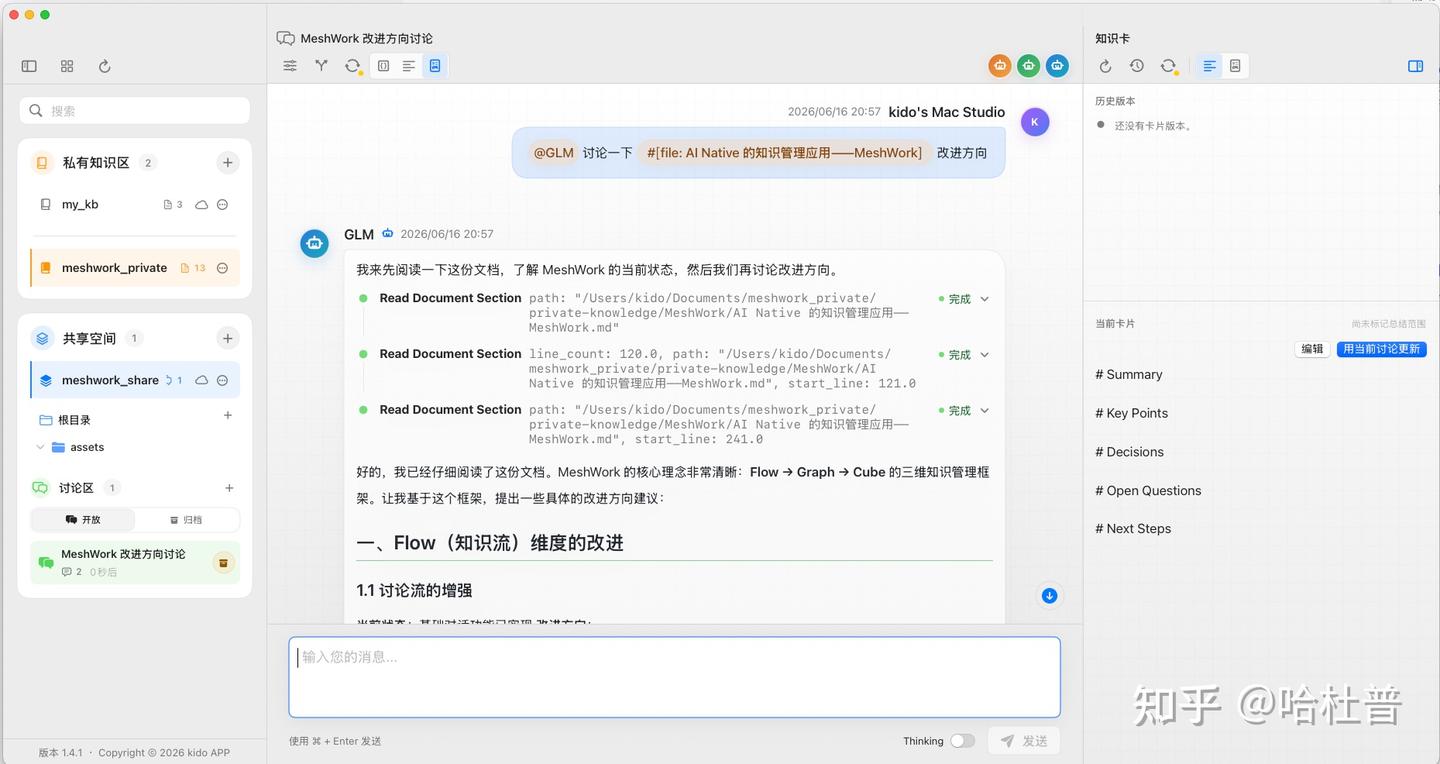Click the # Summary heading
This screenshot has height=764, width=1440.
pos(1129,375)
